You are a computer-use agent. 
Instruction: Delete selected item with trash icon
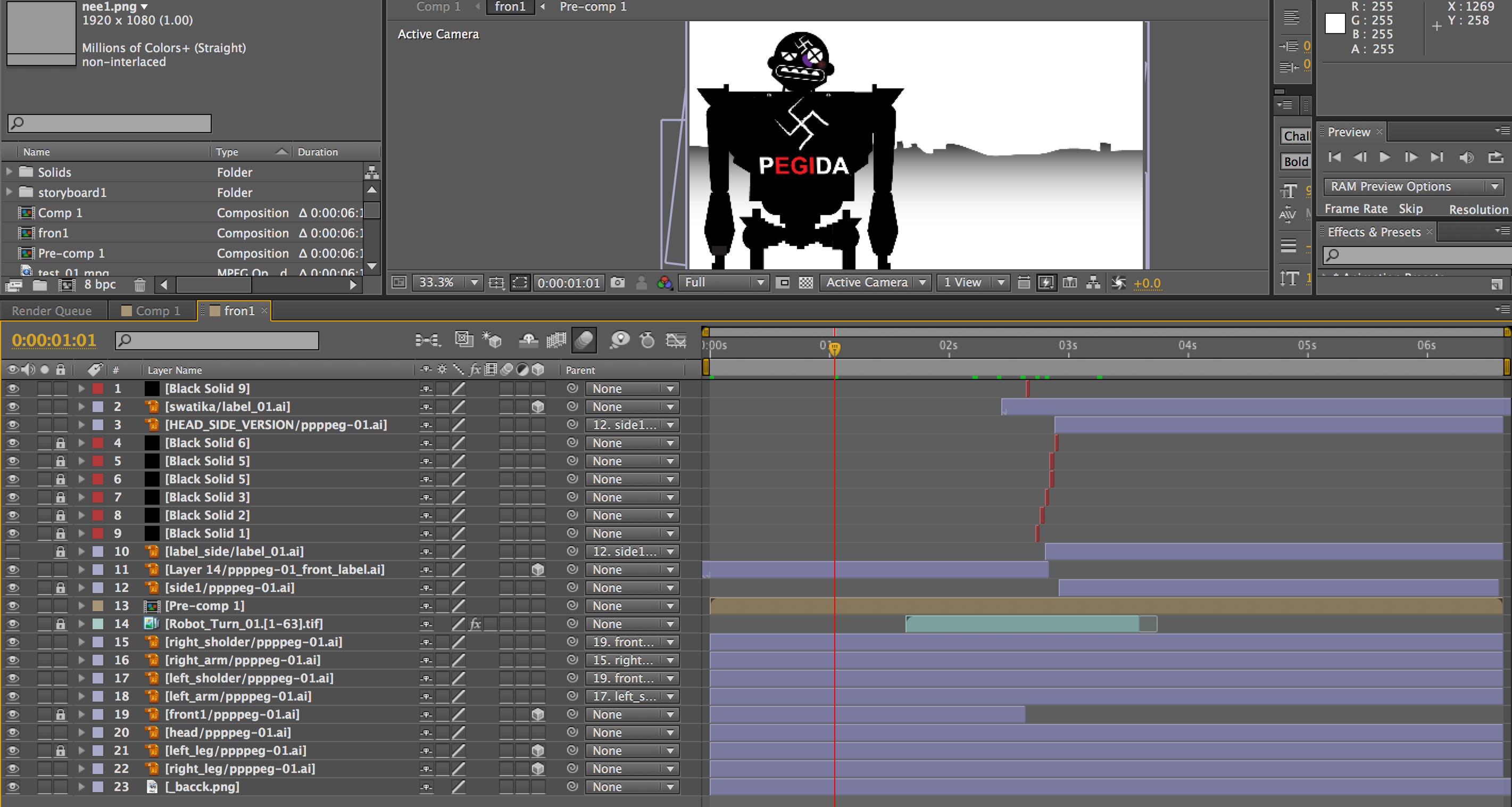pyautogui.click(x=139, y=285)
